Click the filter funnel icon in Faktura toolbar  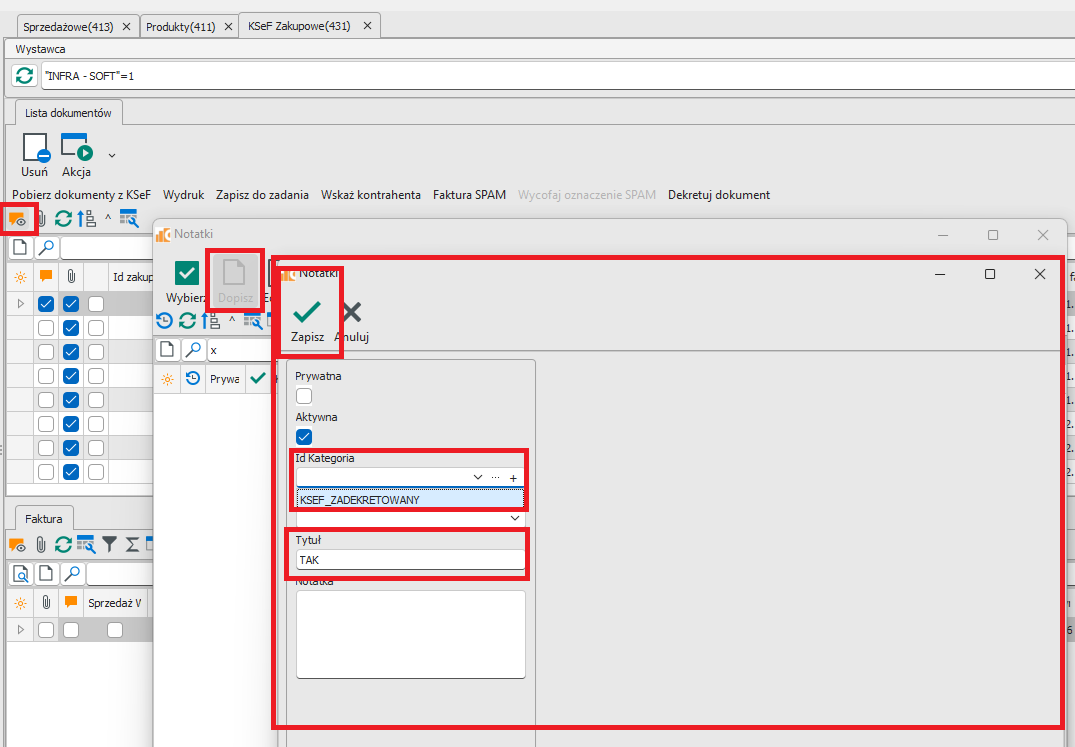(x=110, y=545)
